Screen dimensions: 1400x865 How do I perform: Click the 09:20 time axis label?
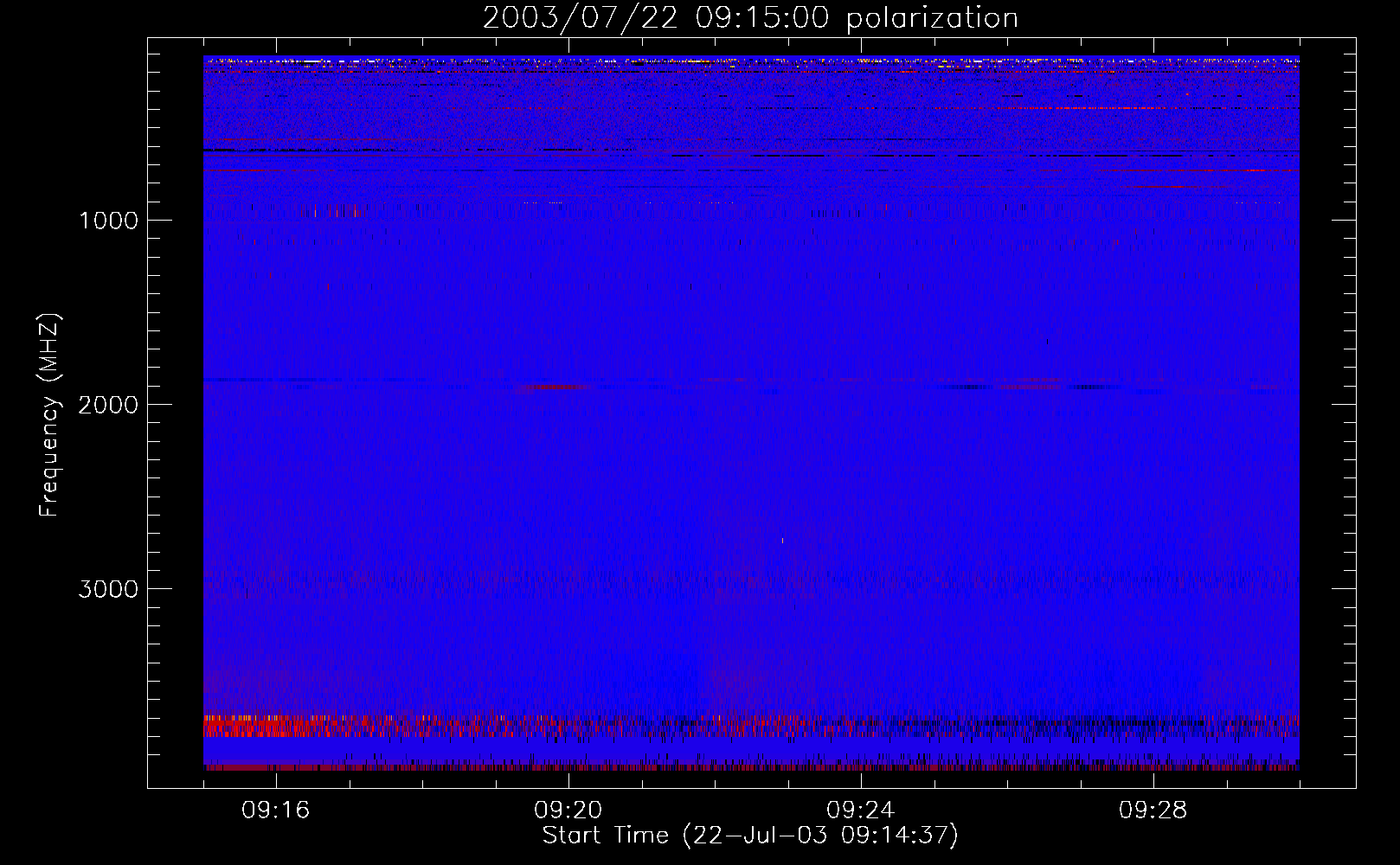click(568, 811)
